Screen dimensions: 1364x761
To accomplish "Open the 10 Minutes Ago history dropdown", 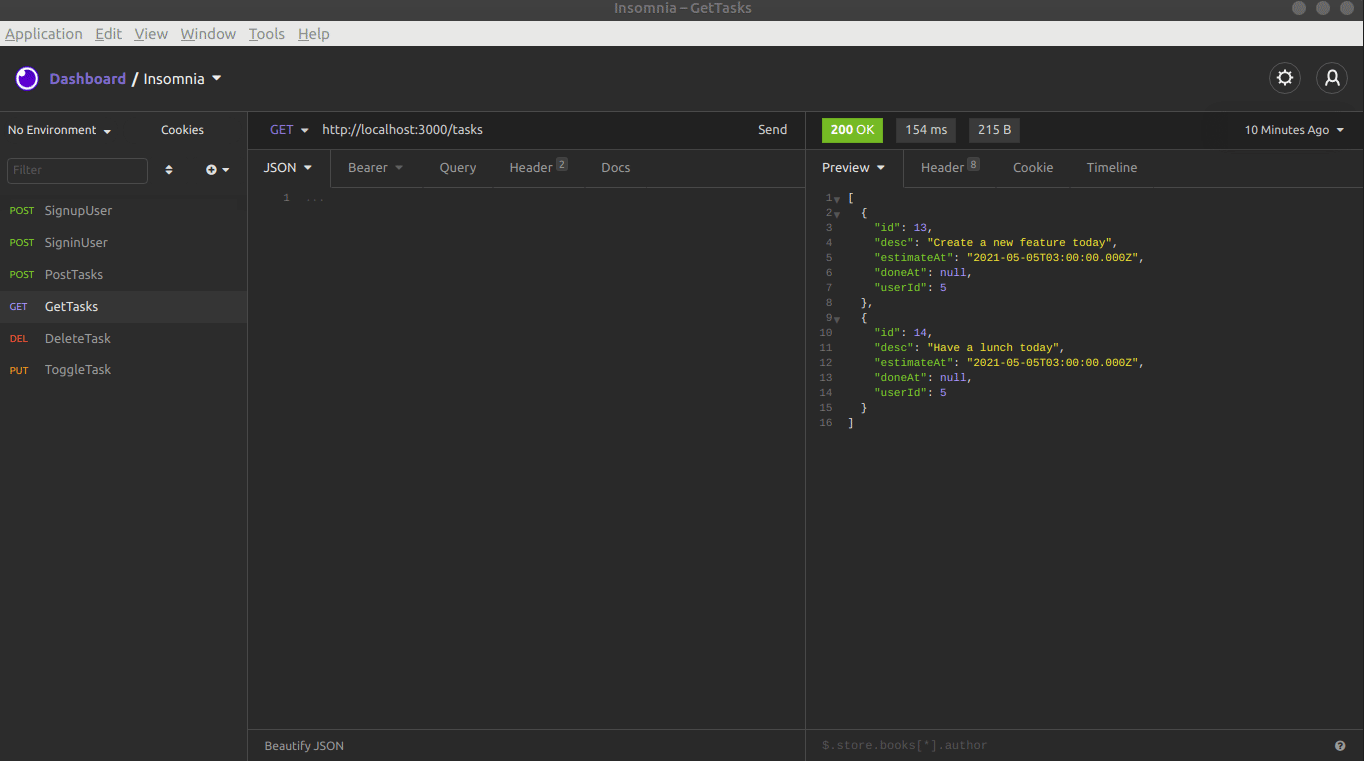I will (x=1295, y=130).
